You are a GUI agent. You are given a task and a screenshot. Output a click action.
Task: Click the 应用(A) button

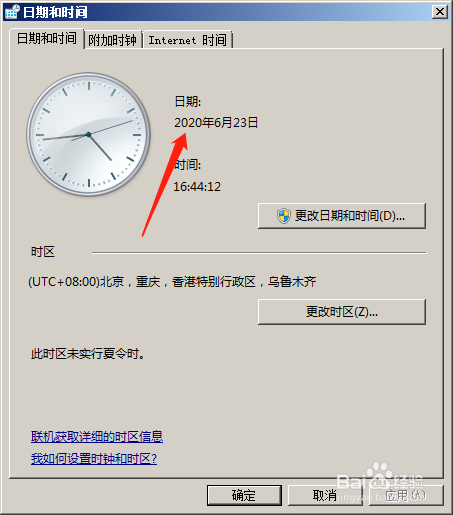406,495
